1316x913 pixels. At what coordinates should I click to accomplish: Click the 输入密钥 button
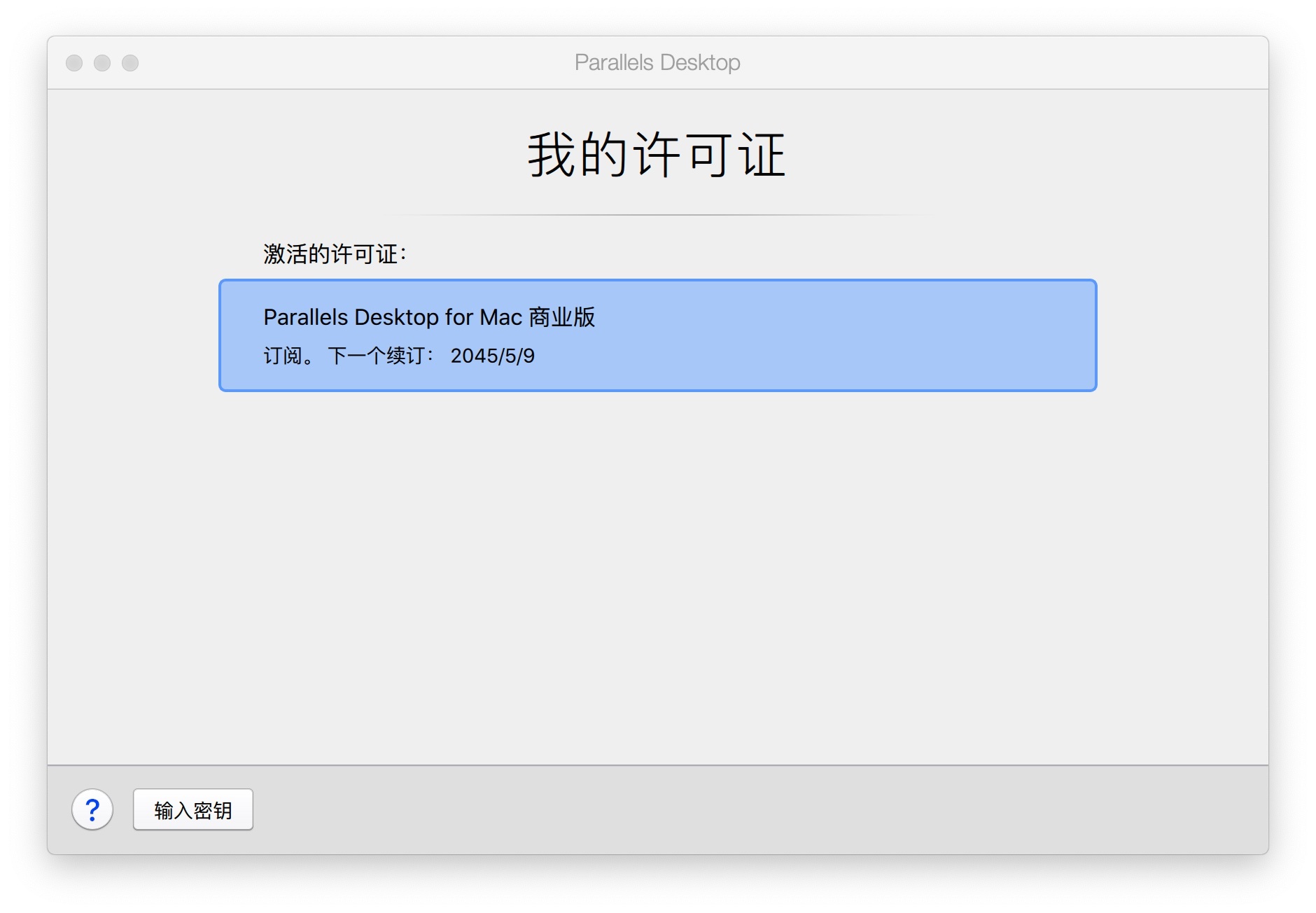(193, 810)
